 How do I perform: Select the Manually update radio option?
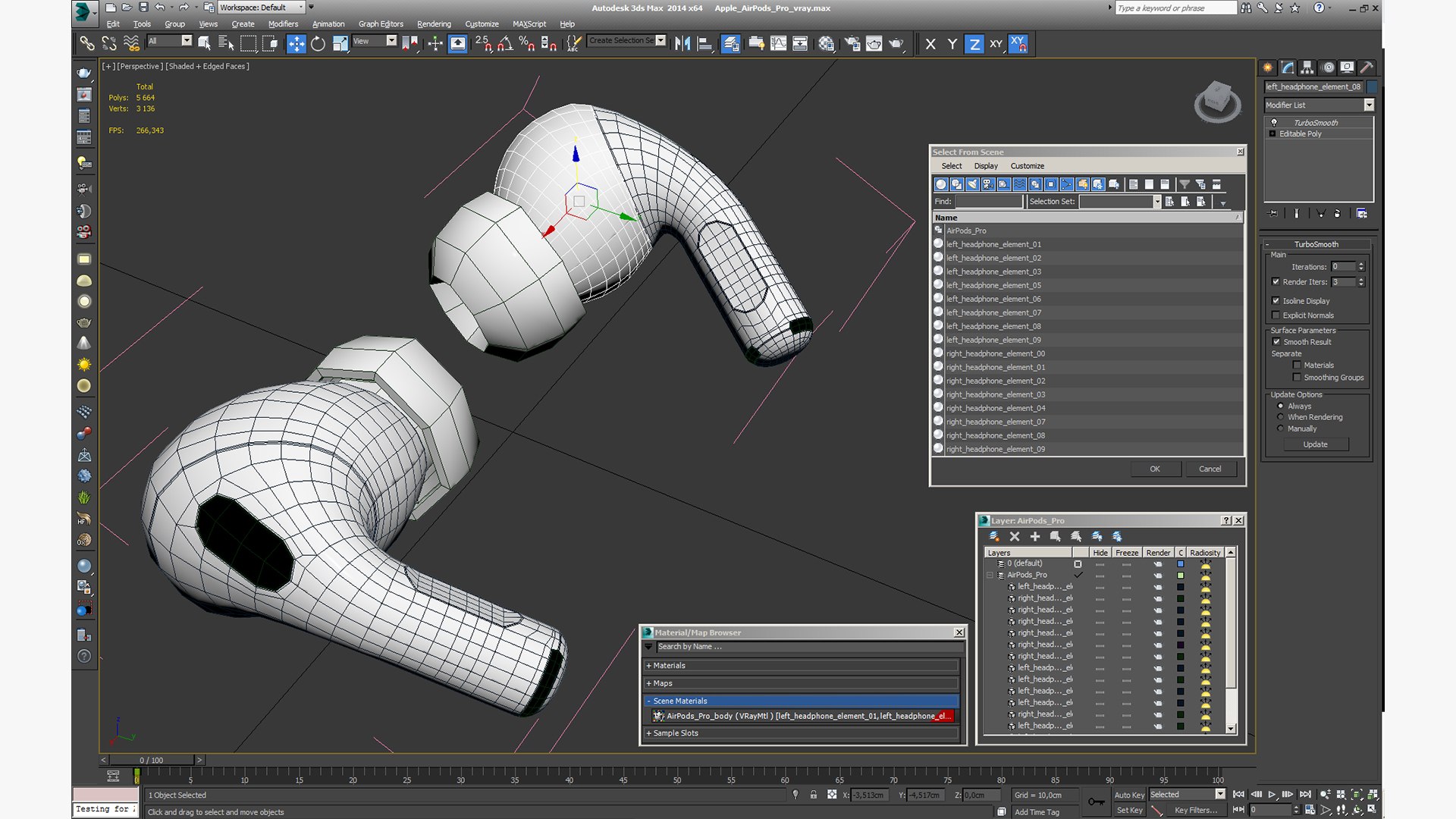pos(1280,428)
